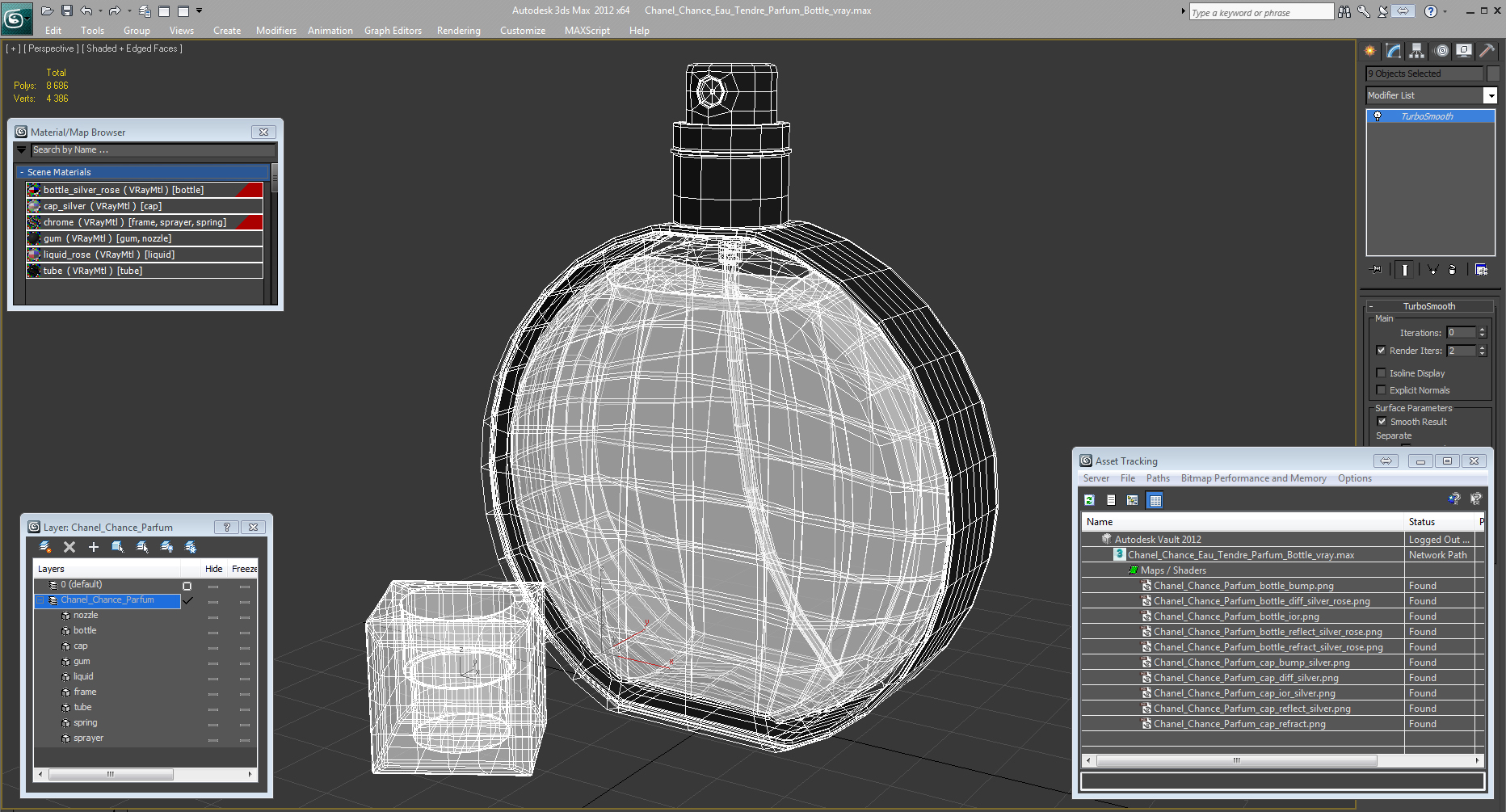1506x812 pixels.
Task: Click Refresh icon in Asset Tracking toolbar
Action: tap(1089, 500)
